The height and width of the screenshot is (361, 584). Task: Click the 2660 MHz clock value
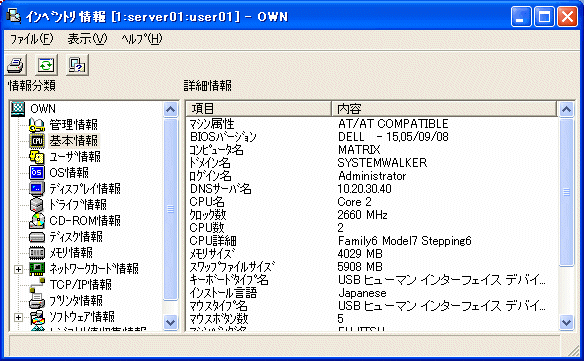(x=362, y=215)
